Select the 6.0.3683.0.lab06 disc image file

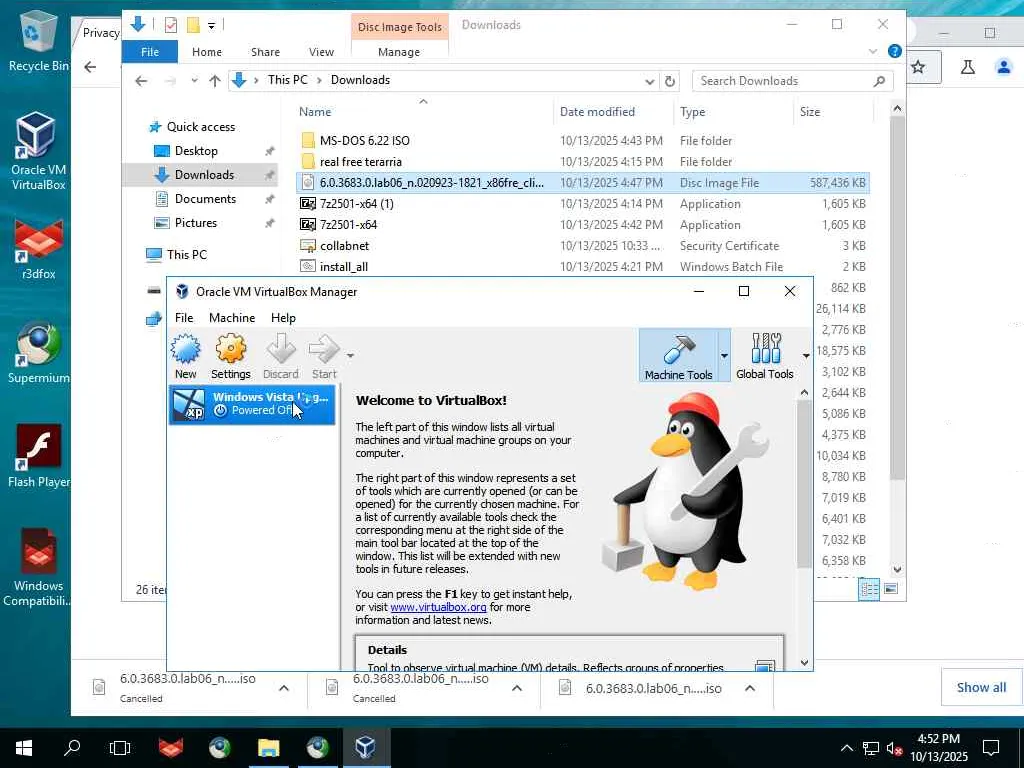pos(583,183)
